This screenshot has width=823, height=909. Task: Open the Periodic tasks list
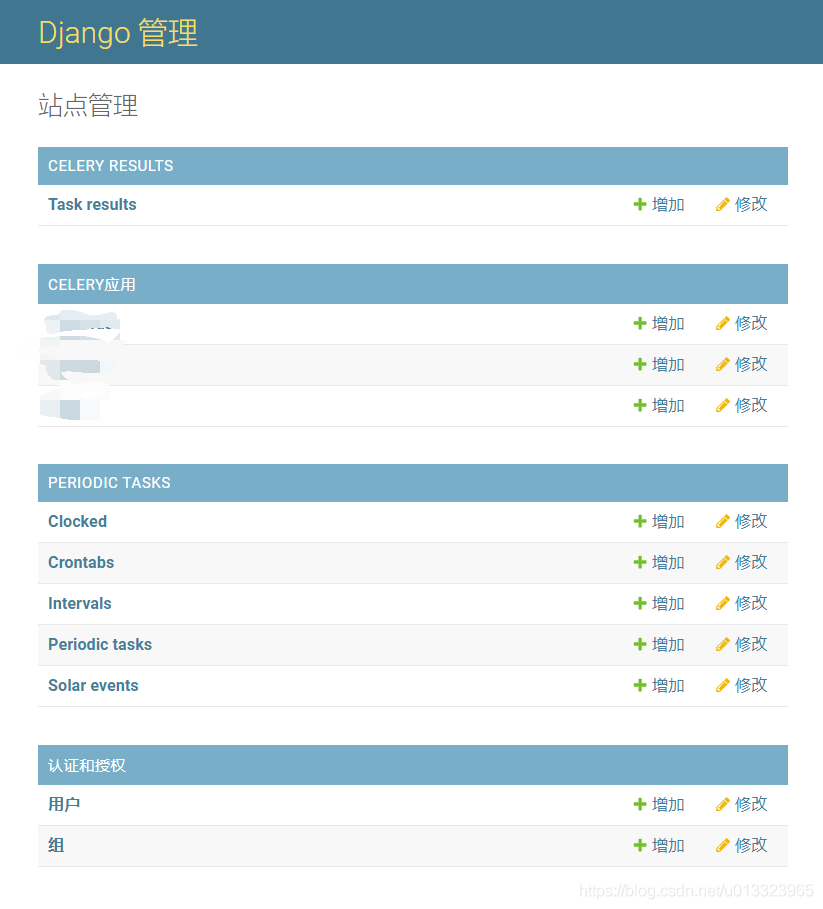point(100,644)
